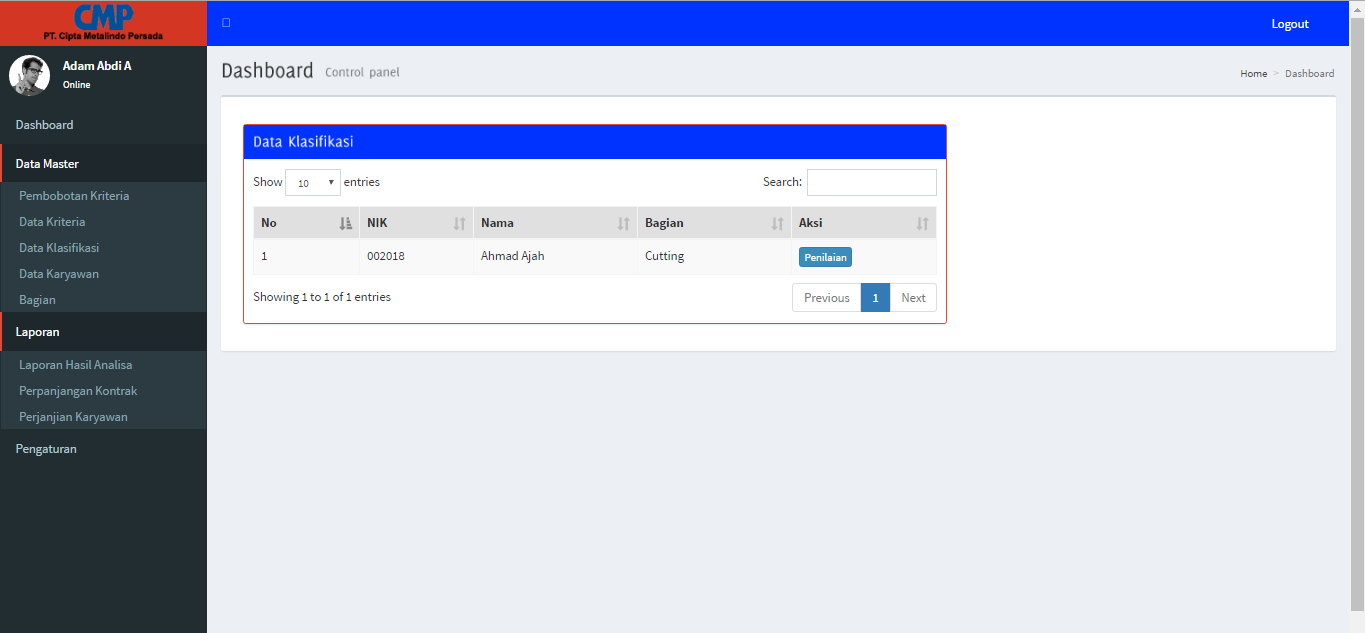Select page 1 in pagination
The height and width of the screenshot is (633, 1365).
pos(875,298)
